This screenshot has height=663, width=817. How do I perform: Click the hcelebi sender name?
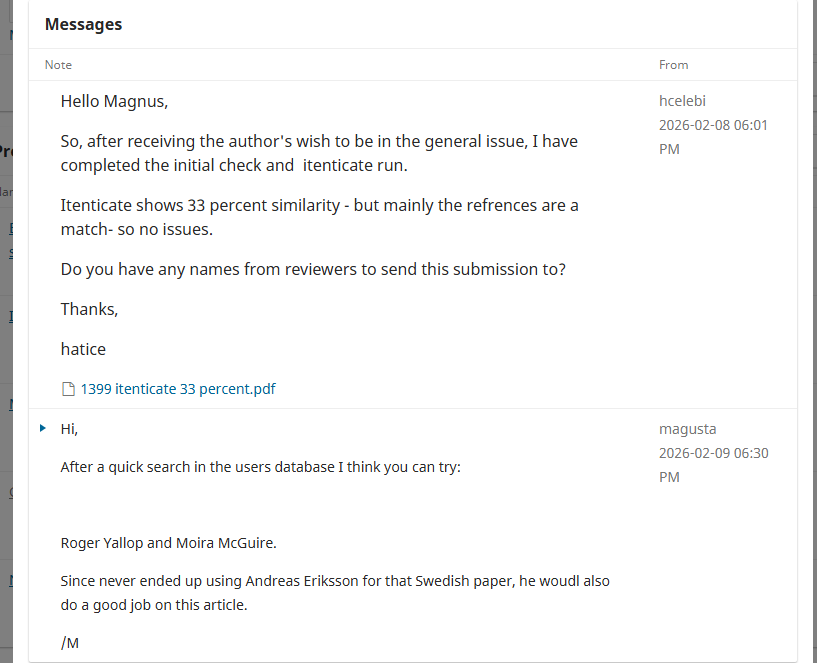pos(682,101)
